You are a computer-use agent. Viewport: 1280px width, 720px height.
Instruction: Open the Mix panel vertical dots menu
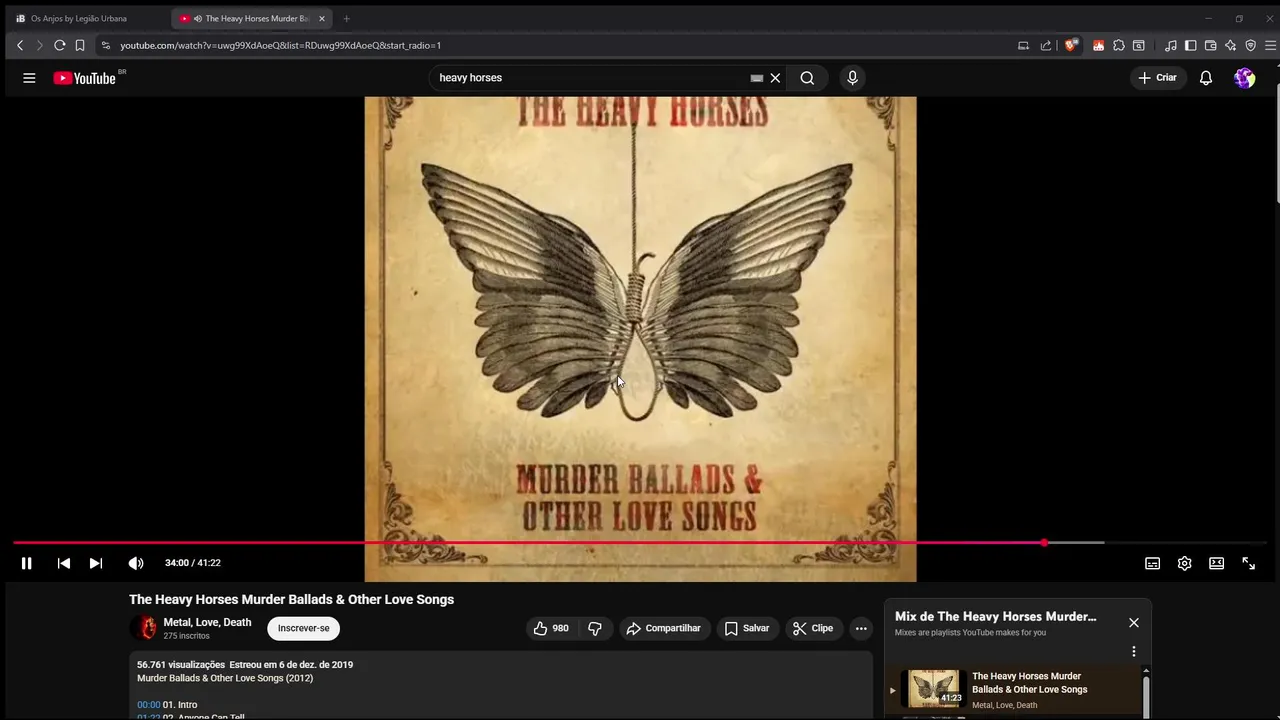point(1134,651)
